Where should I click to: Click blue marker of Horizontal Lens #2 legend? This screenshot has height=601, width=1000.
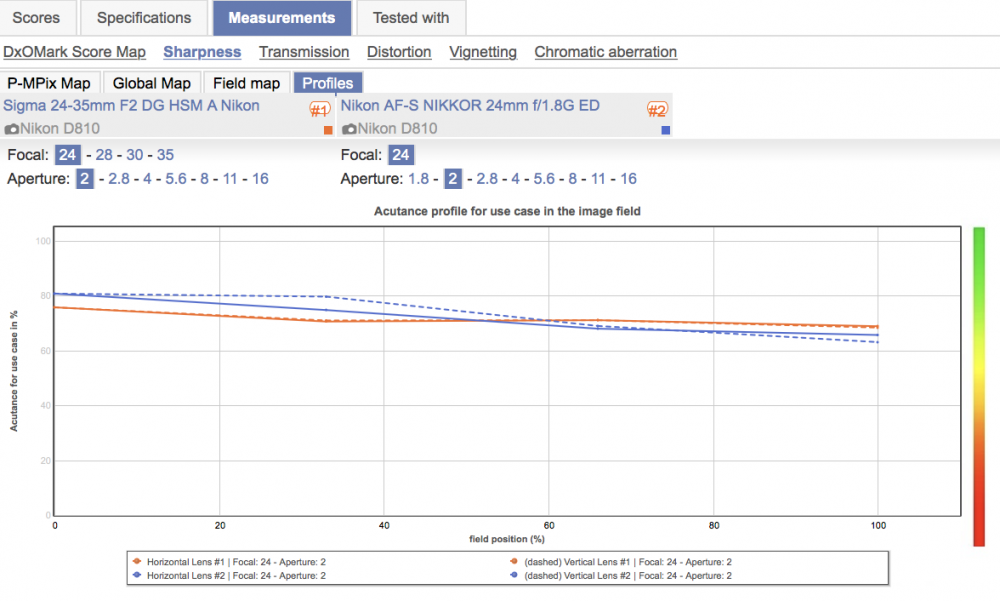[x=136, y=575]
